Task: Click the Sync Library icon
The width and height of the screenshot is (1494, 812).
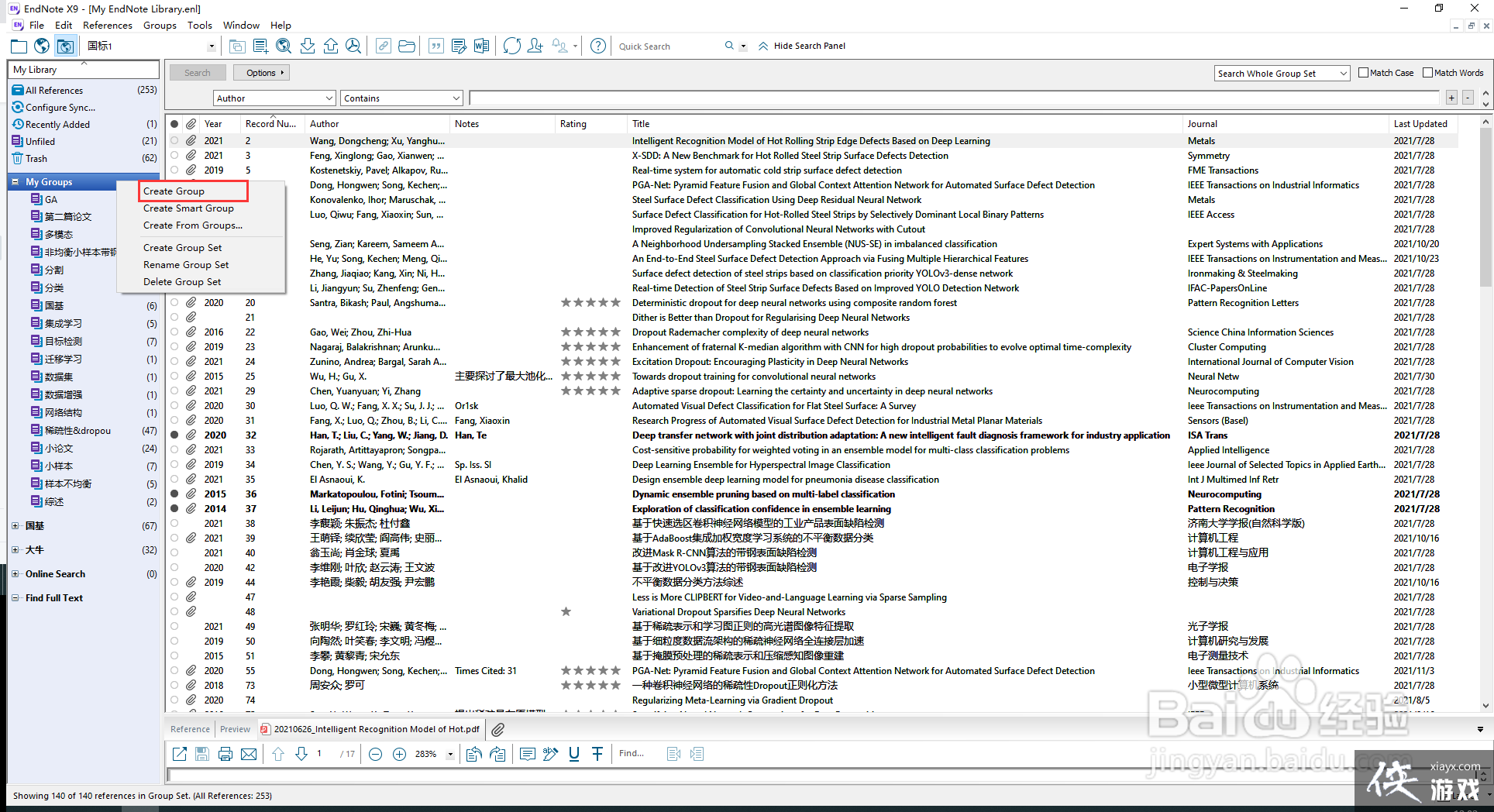Action: [511, 46]
